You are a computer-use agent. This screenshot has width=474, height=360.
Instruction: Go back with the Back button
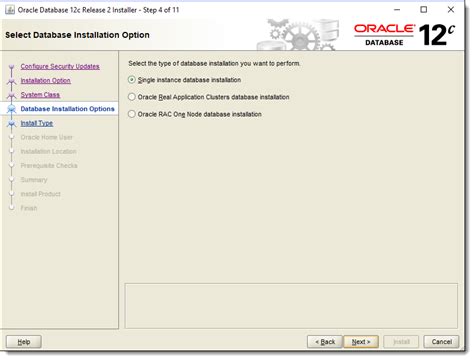(325, 342)
